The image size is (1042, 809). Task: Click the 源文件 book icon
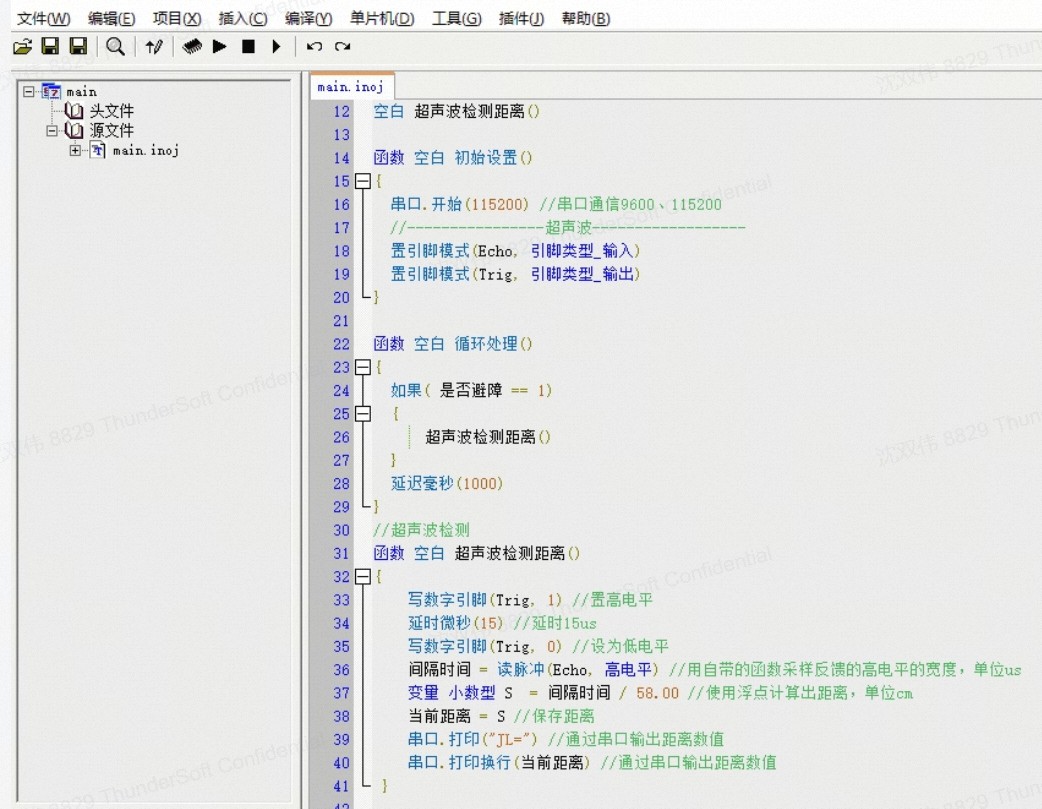[74, 130]
